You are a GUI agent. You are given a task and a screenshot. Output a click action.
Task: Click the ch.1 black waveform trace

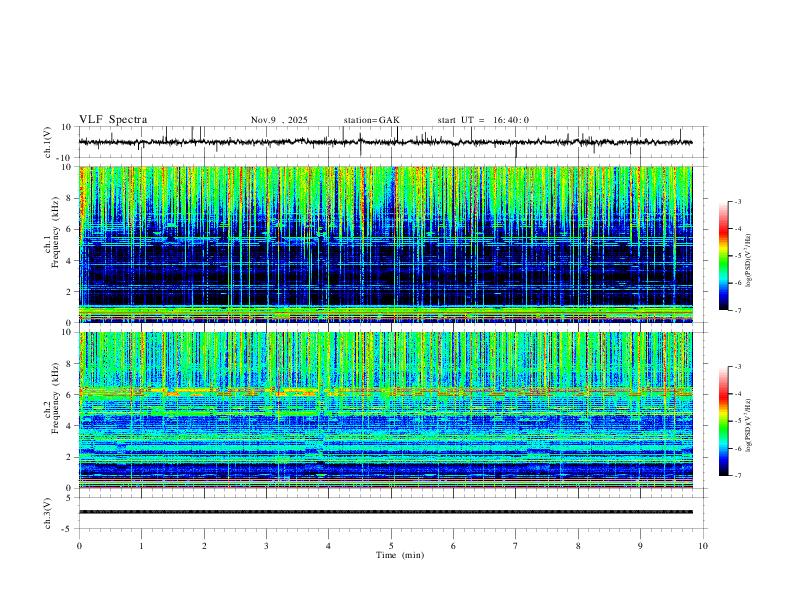coord(385,142)
